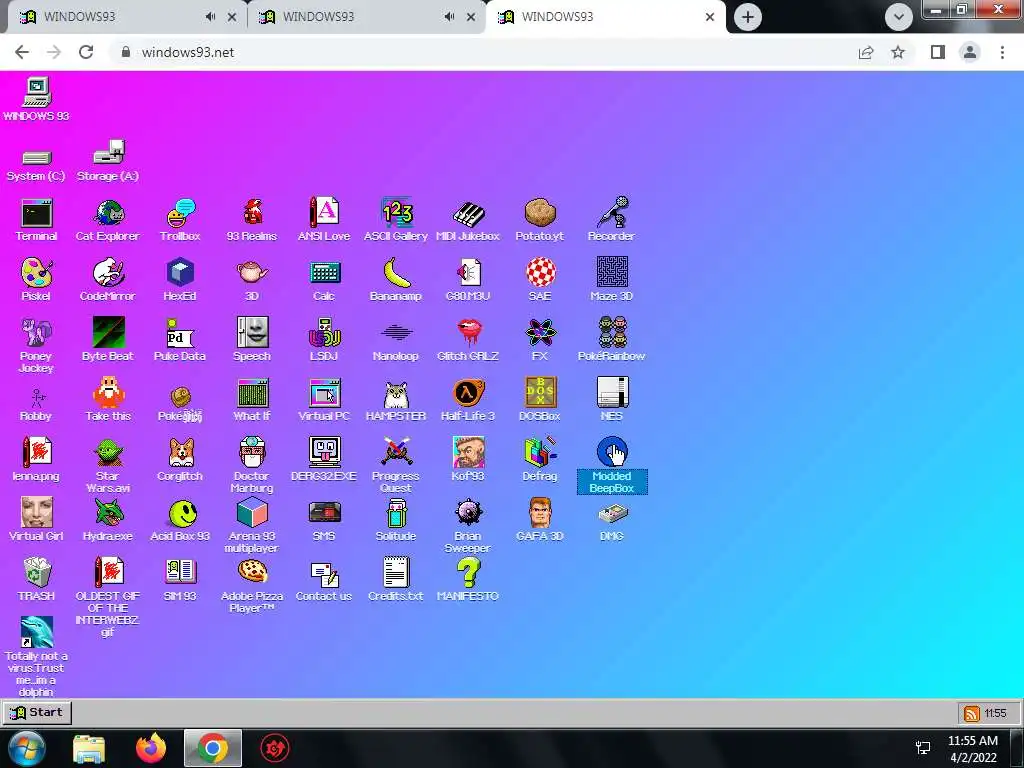Launch What If icon
This screenshot has width=1024, height=768.
(252, 393)
